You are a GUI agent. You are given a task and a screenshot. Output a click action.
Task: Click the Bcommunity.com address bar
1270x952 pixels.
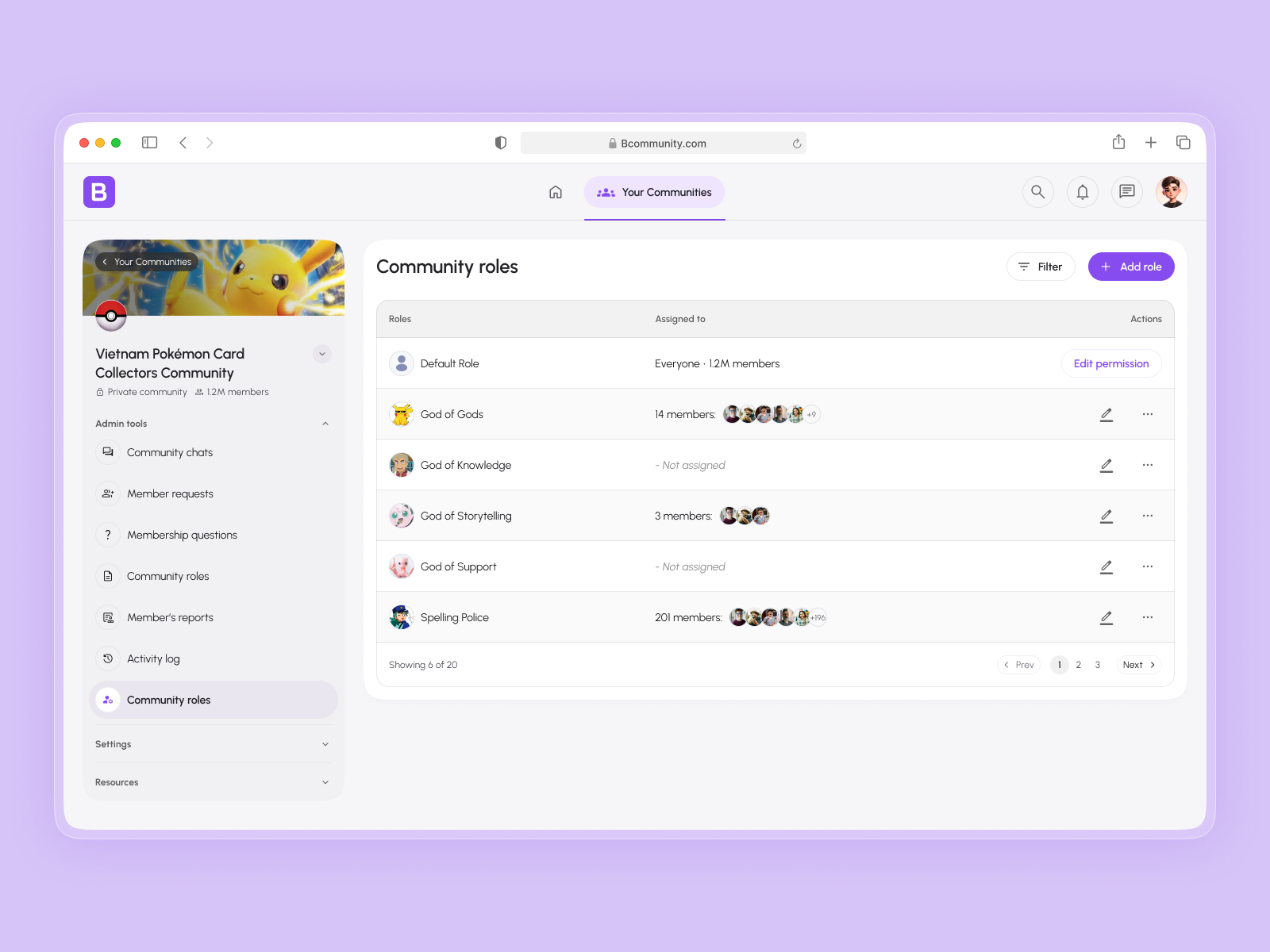664,143
